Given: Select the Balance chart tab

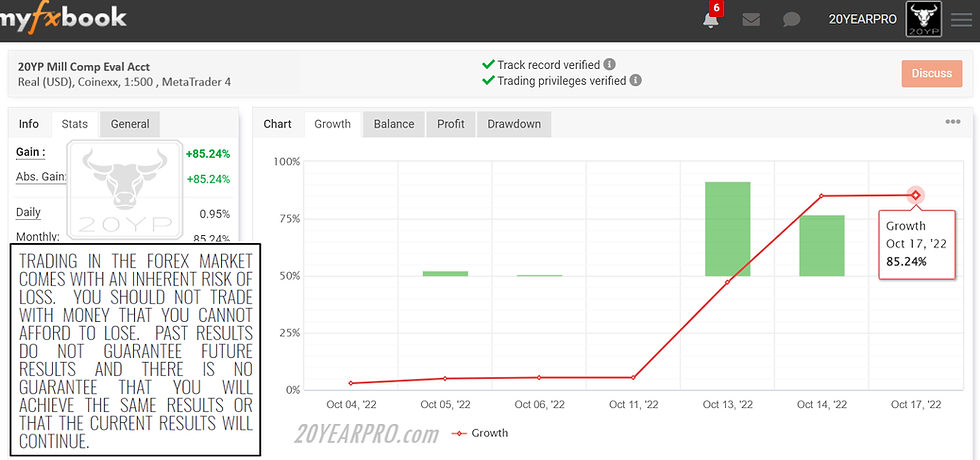Looking at the screenshot, I should click(x=394, y=124).
